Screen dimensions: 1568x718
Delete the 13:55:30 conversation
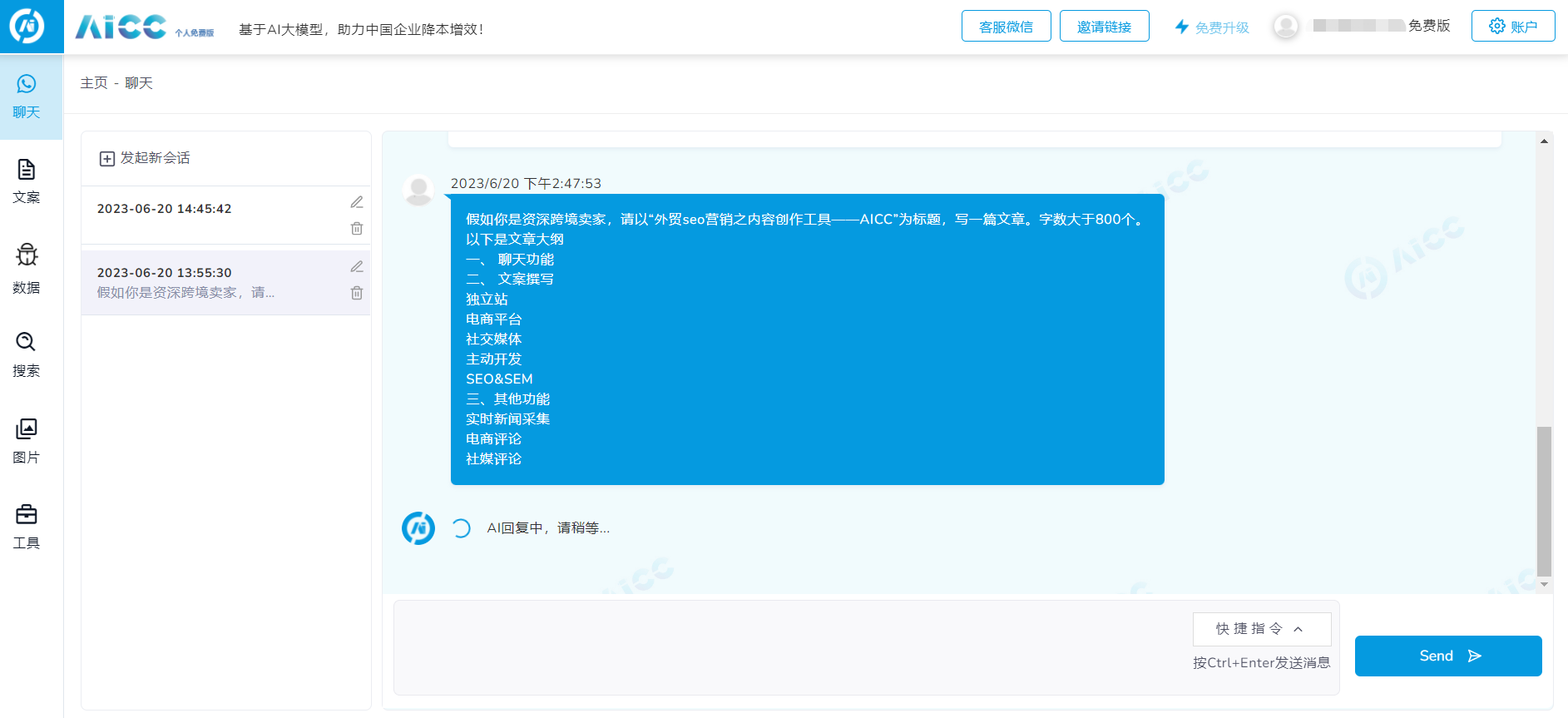[357, 293]
